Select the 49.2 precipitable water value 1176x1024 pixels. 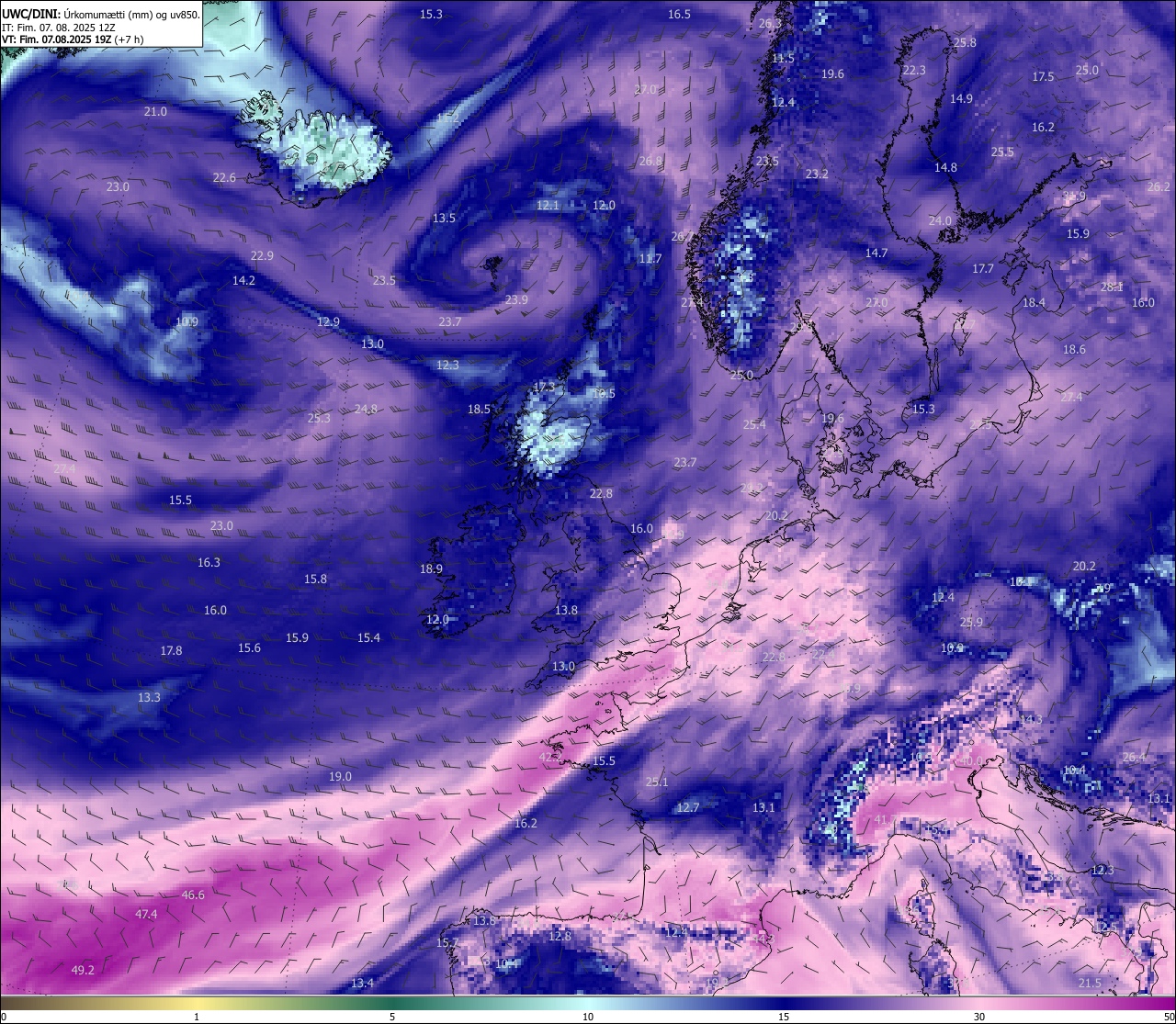tap(83, 970)
